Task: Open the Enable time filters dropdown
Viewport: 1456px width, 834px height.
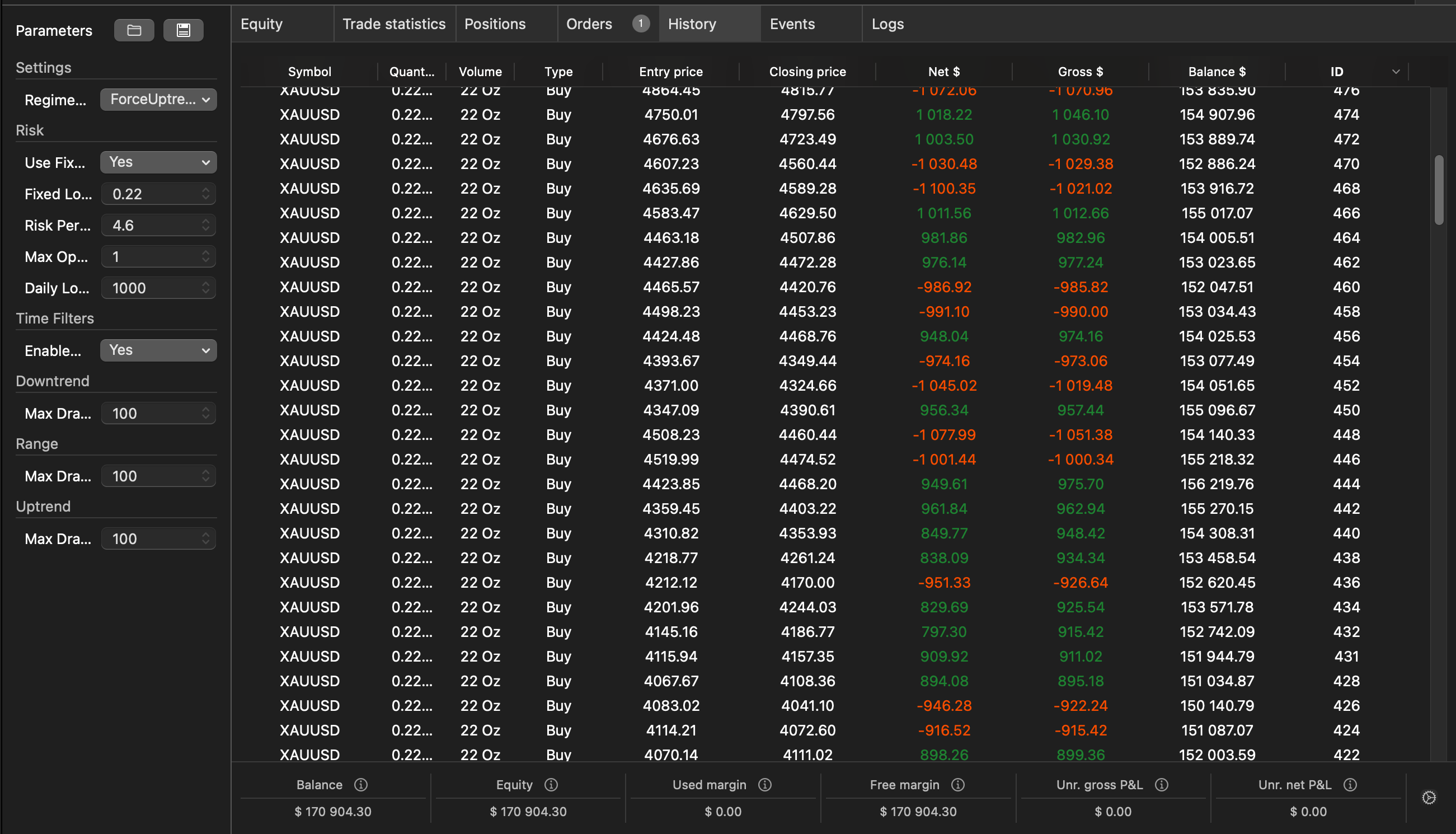Action: pyautogui.click(x=158, y=350)
